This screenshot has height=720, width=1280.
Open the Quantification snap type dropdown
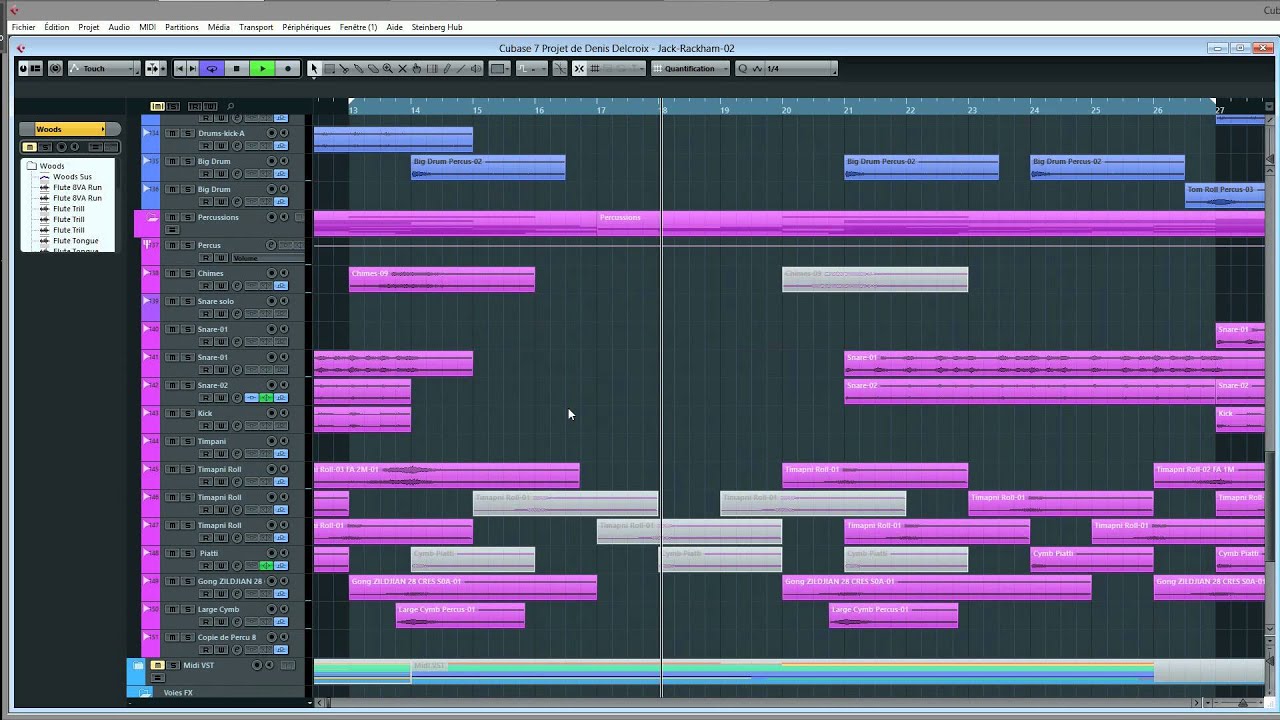[x=691, y=69]
